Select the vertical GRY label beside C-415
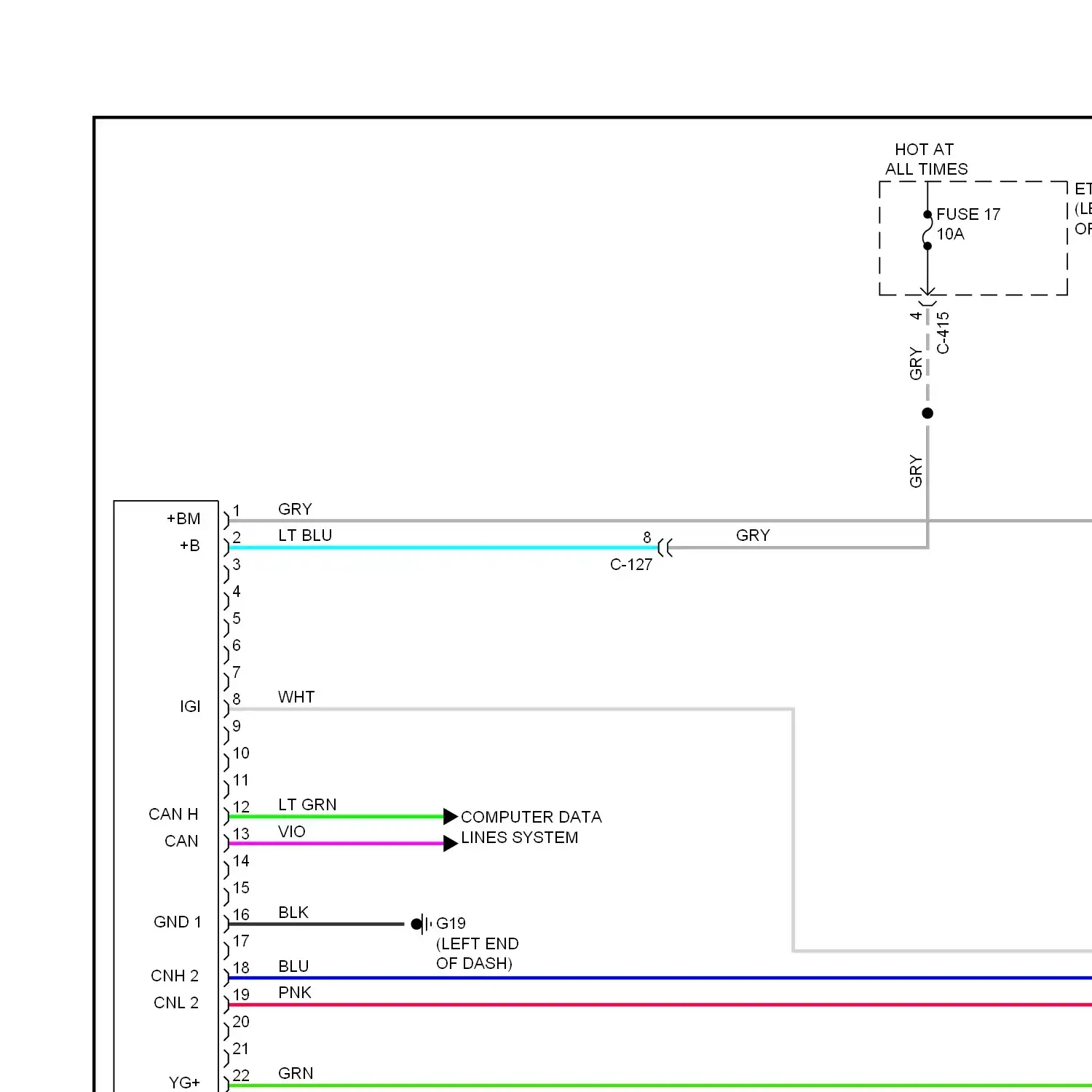 (916, 363)
